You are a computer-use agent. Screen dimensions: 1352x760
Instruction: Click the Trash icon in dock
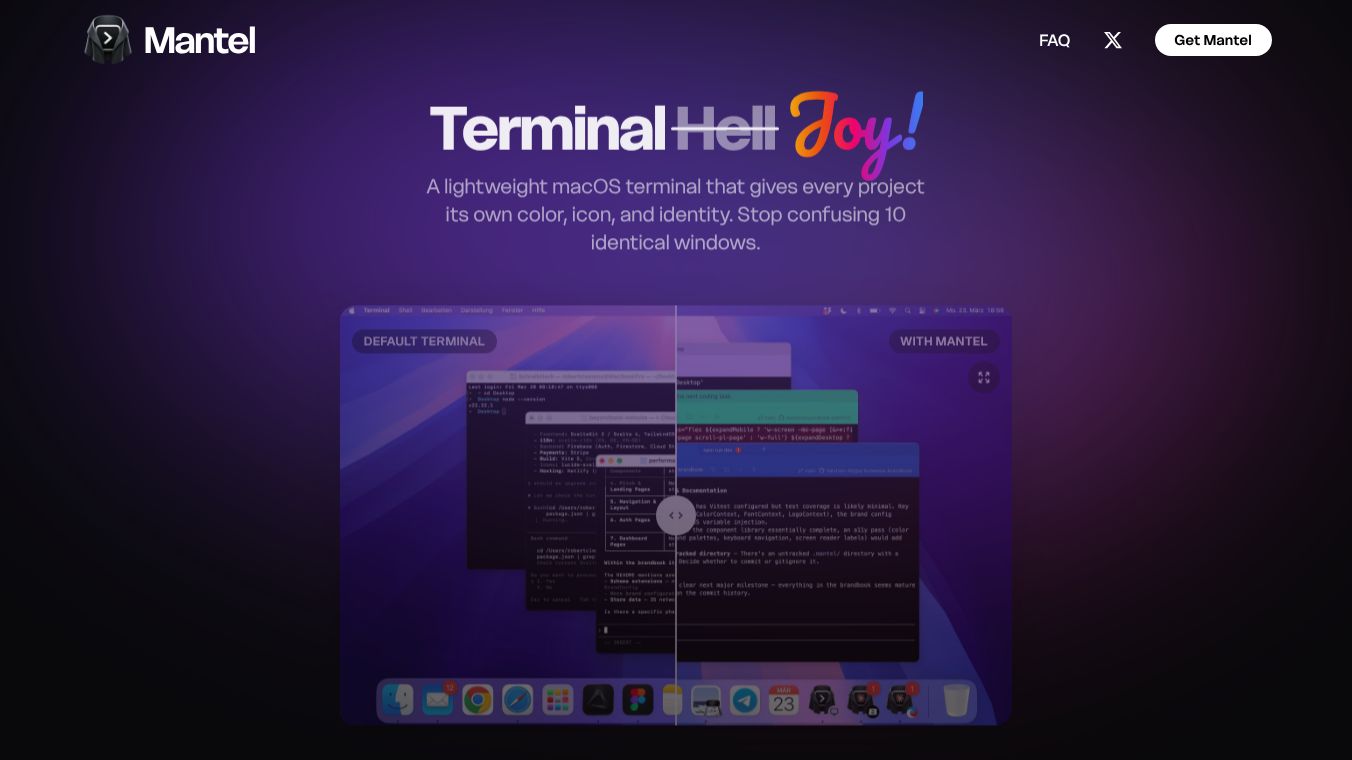[957, 700]
